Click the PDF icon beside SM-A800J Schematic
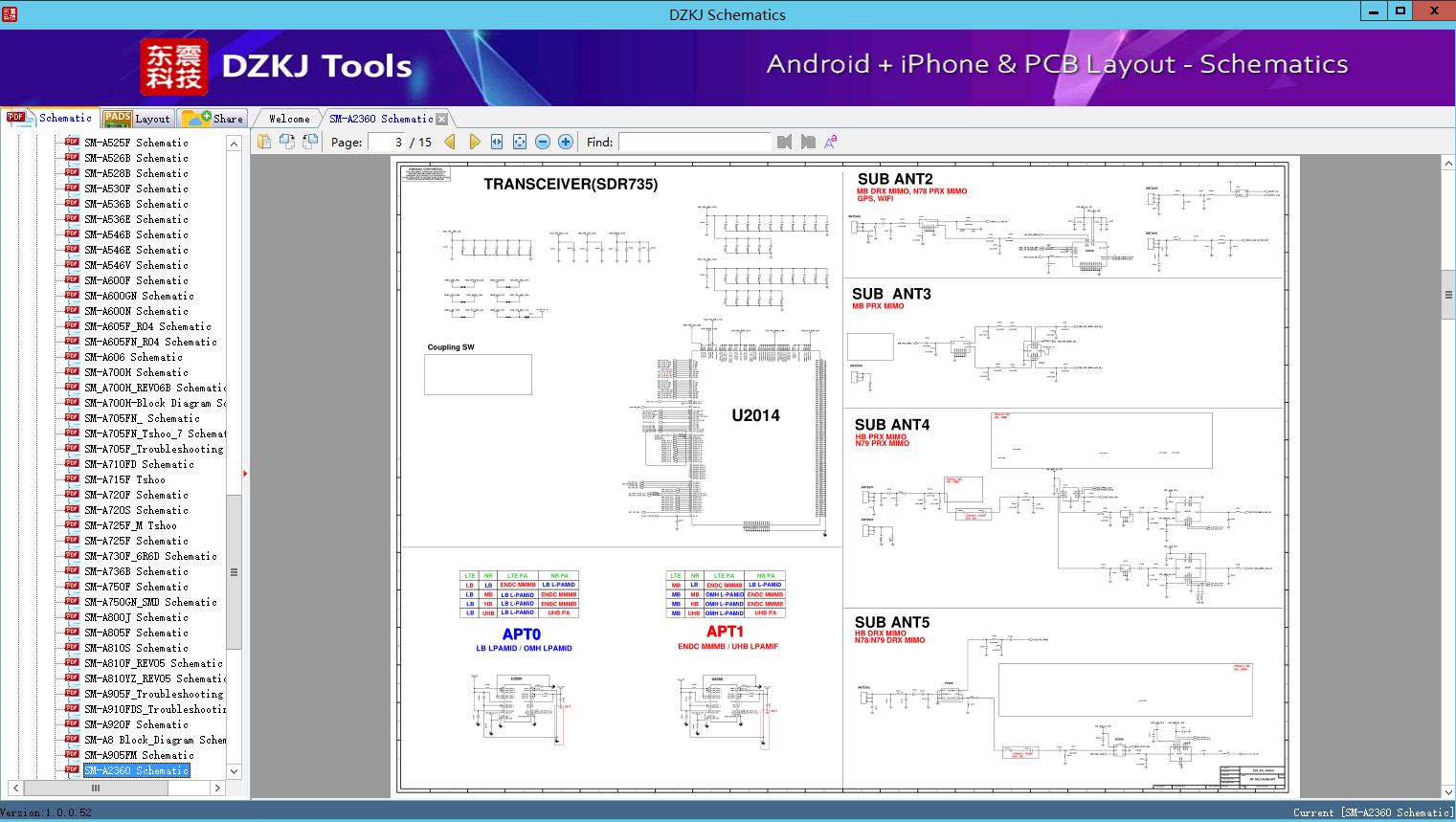Image resolution: width=1456 pixels, height=822 pixels. pyautogui.click(x=72, y=617)
